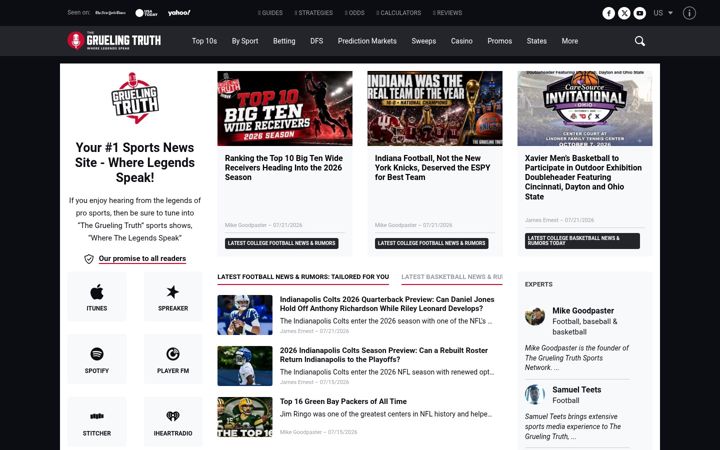Click the shield icon beside Our promise
Viewport: 720px width, 450px height.
(89, 259)
